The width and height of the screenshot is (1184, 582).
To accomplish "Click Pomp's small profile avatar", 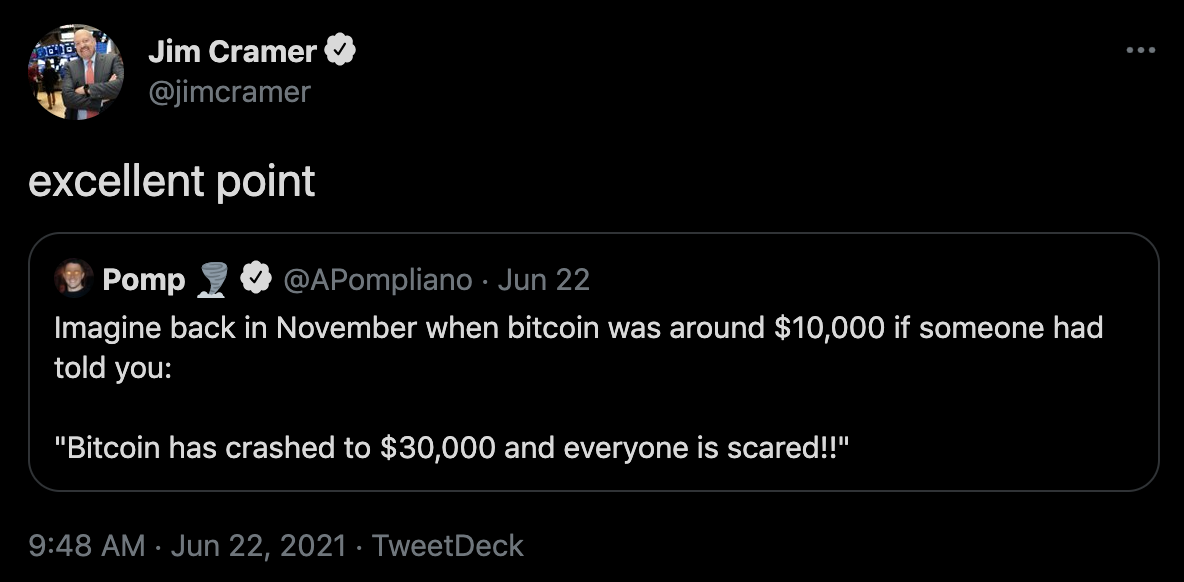I will pyautogui.click(x=74, y=279).
